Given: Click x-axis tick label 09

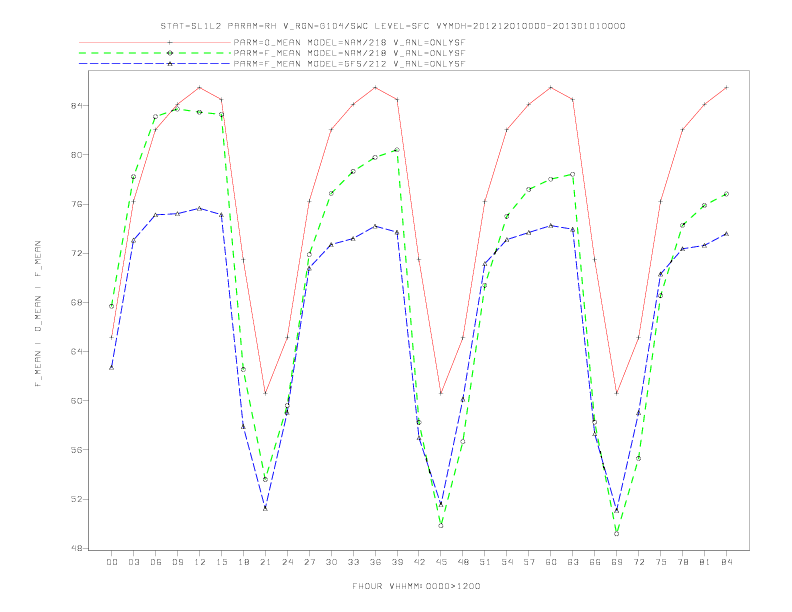Looking at the screenshot, I should 177,562.
